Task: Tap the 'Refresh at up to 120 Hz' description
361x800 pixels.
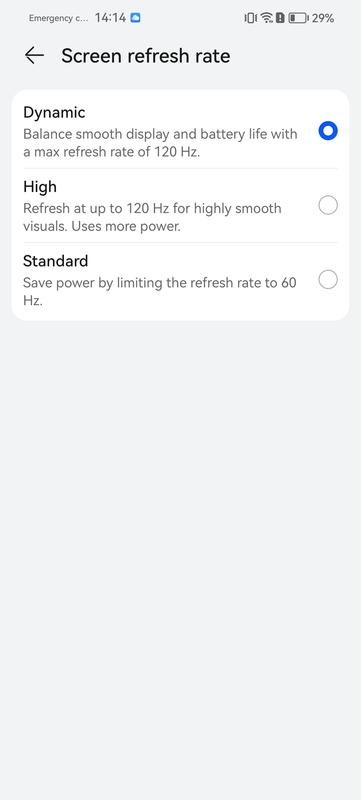Action: pyautogui.click(x=152, y=217)
